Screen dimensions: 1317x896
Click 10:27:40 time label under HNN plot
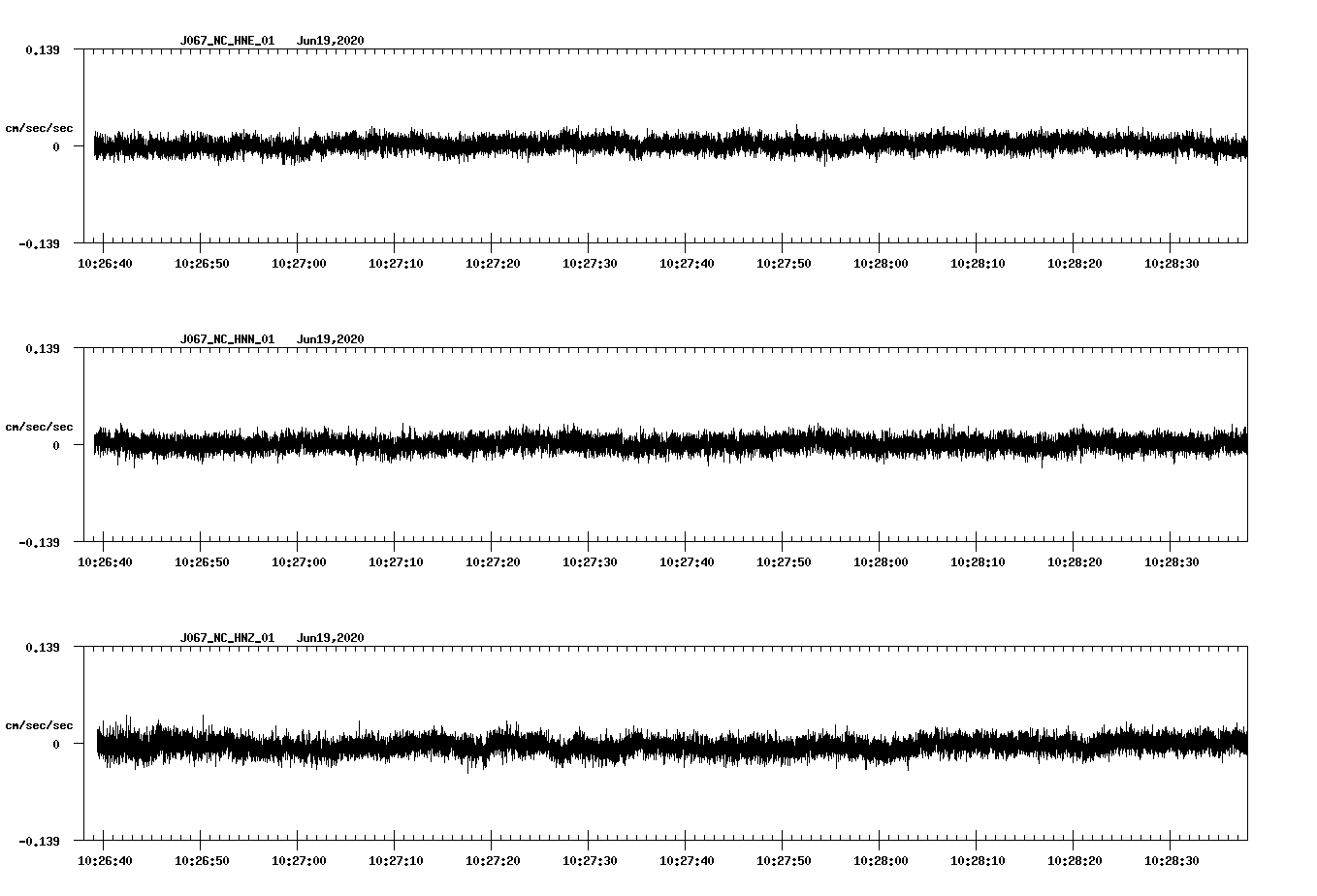pos(687,562)
